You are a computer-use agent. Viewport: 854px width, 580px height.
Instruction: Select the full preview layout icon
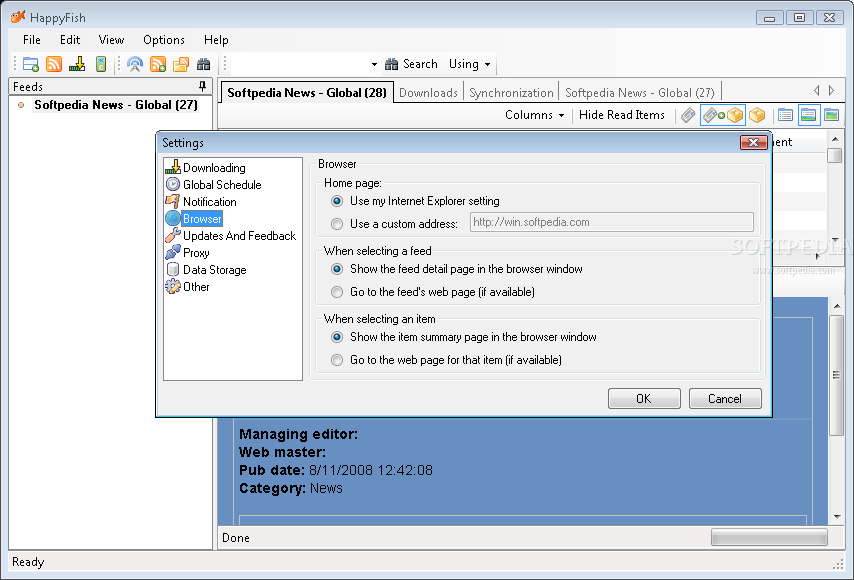tap(831, 115)
